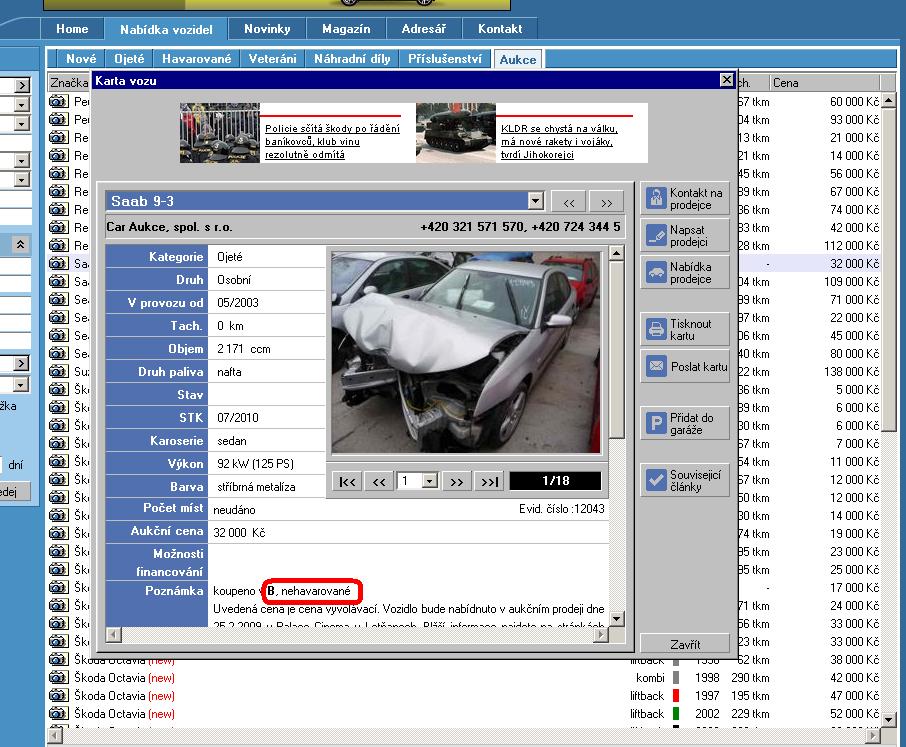Sort the list by the Cena column header
The image size is (906, 747).
coord(825,83)
